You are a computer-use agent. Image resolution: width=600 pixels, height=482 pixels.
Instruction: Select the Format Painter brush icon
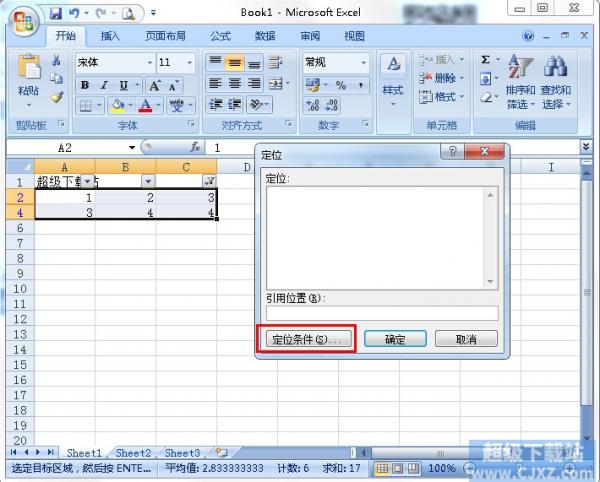(57, 98)
